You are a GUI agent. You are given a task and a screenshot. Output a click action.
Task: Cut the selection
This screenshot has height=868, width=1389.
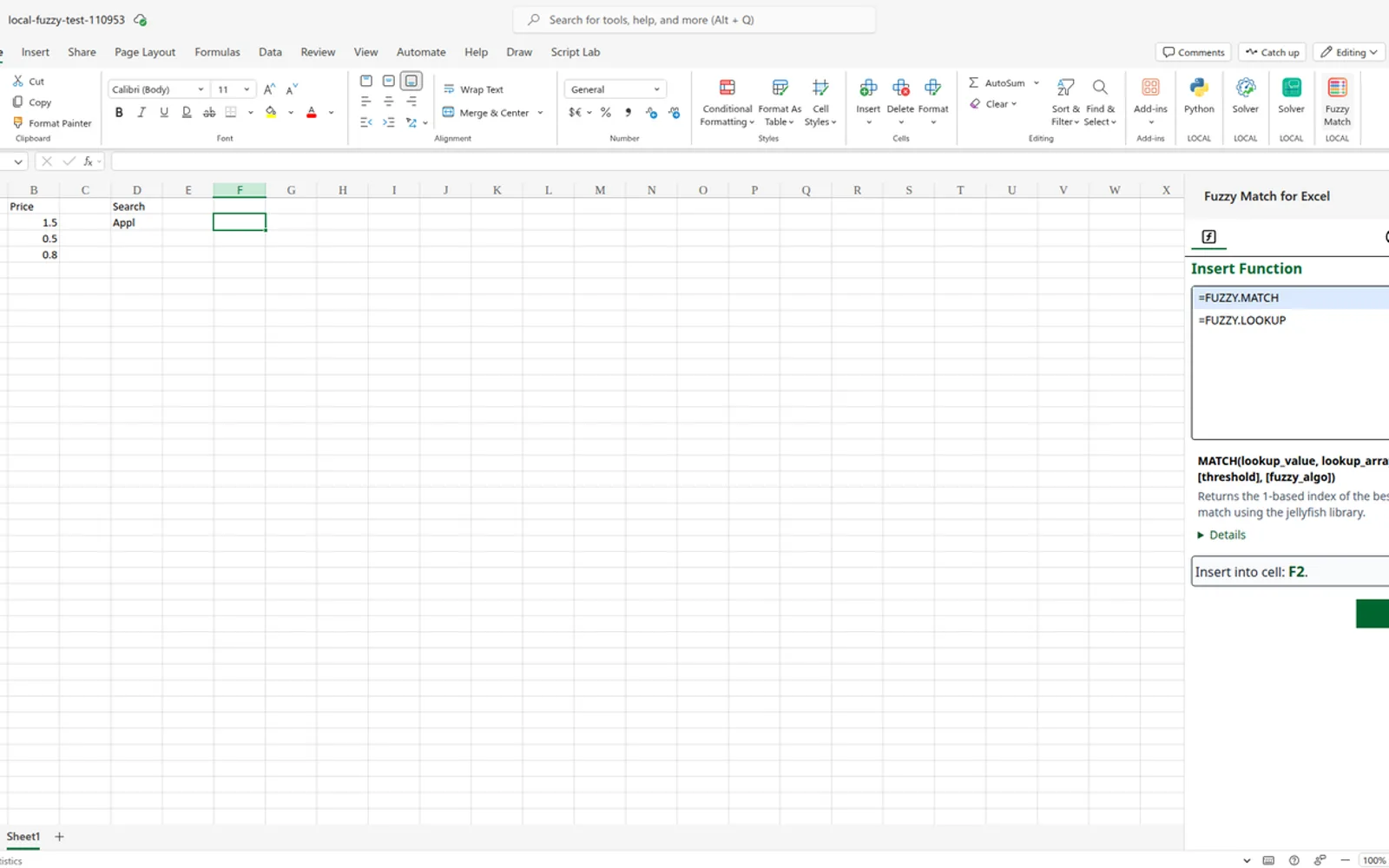click(29, 82)
